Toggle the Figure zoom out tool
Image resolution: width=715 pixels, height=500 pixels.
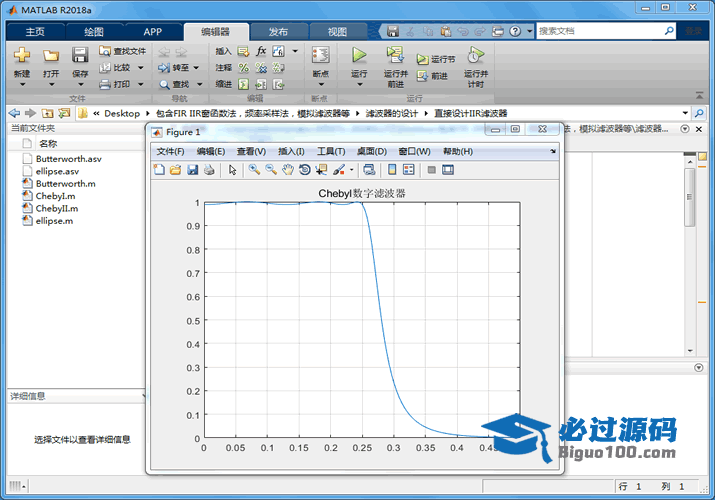click(x=271, y=170)
